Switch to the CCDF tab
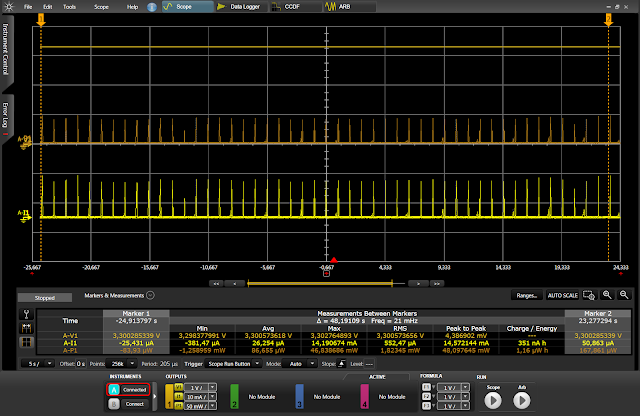640x416 pixels. [x=296, y=7]
